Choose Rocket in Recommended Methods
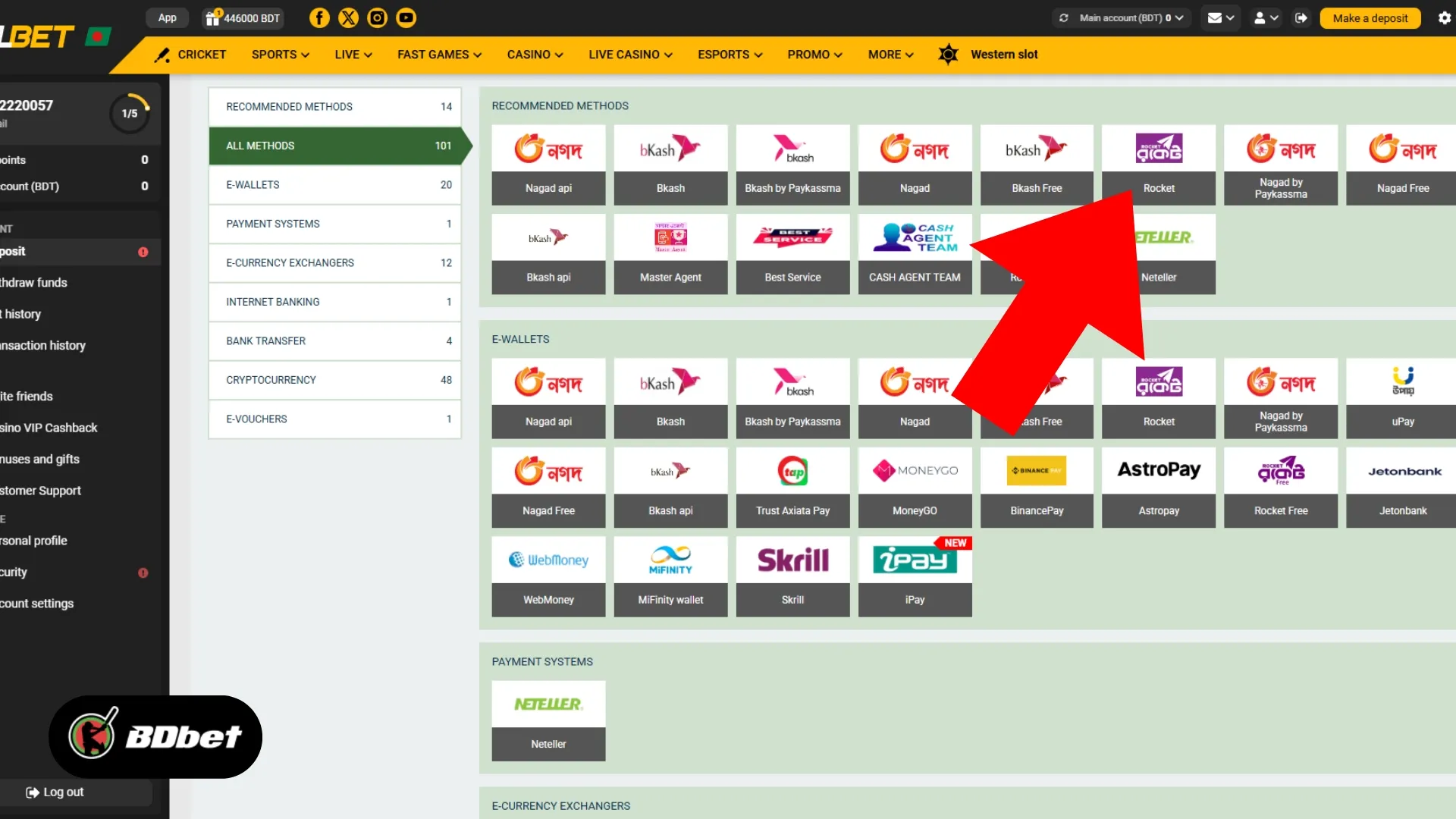1456x819 pixels. (x=1159, y=165)
